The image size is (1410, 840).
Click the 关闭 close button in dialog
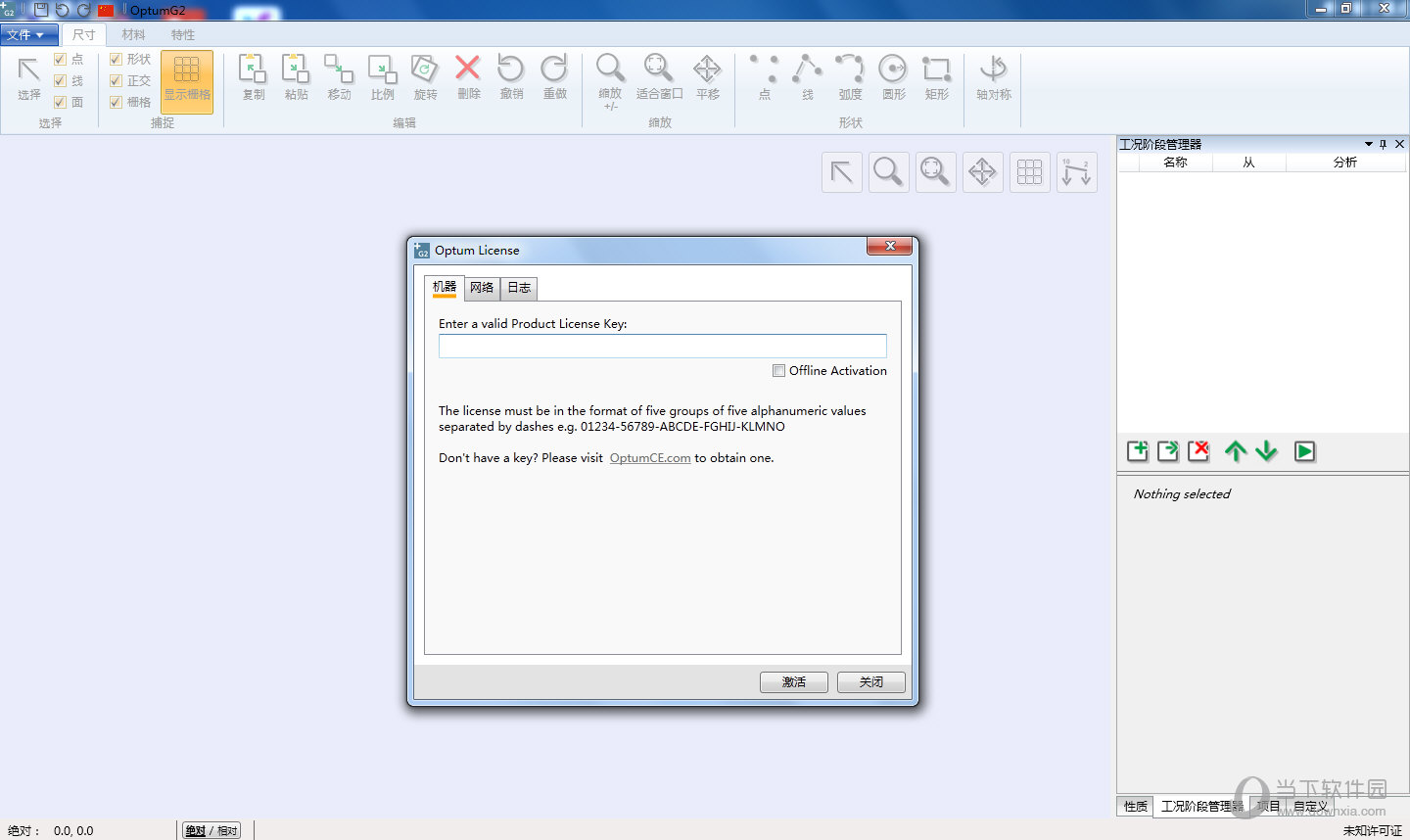pos(871,682)
